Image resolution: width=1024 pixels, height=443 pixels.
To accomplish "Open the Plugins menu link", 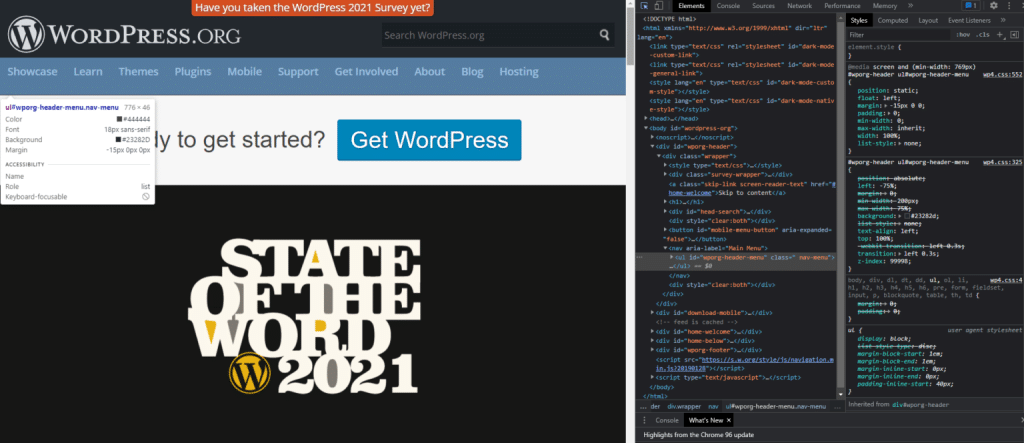I will [x=193, y=72].
